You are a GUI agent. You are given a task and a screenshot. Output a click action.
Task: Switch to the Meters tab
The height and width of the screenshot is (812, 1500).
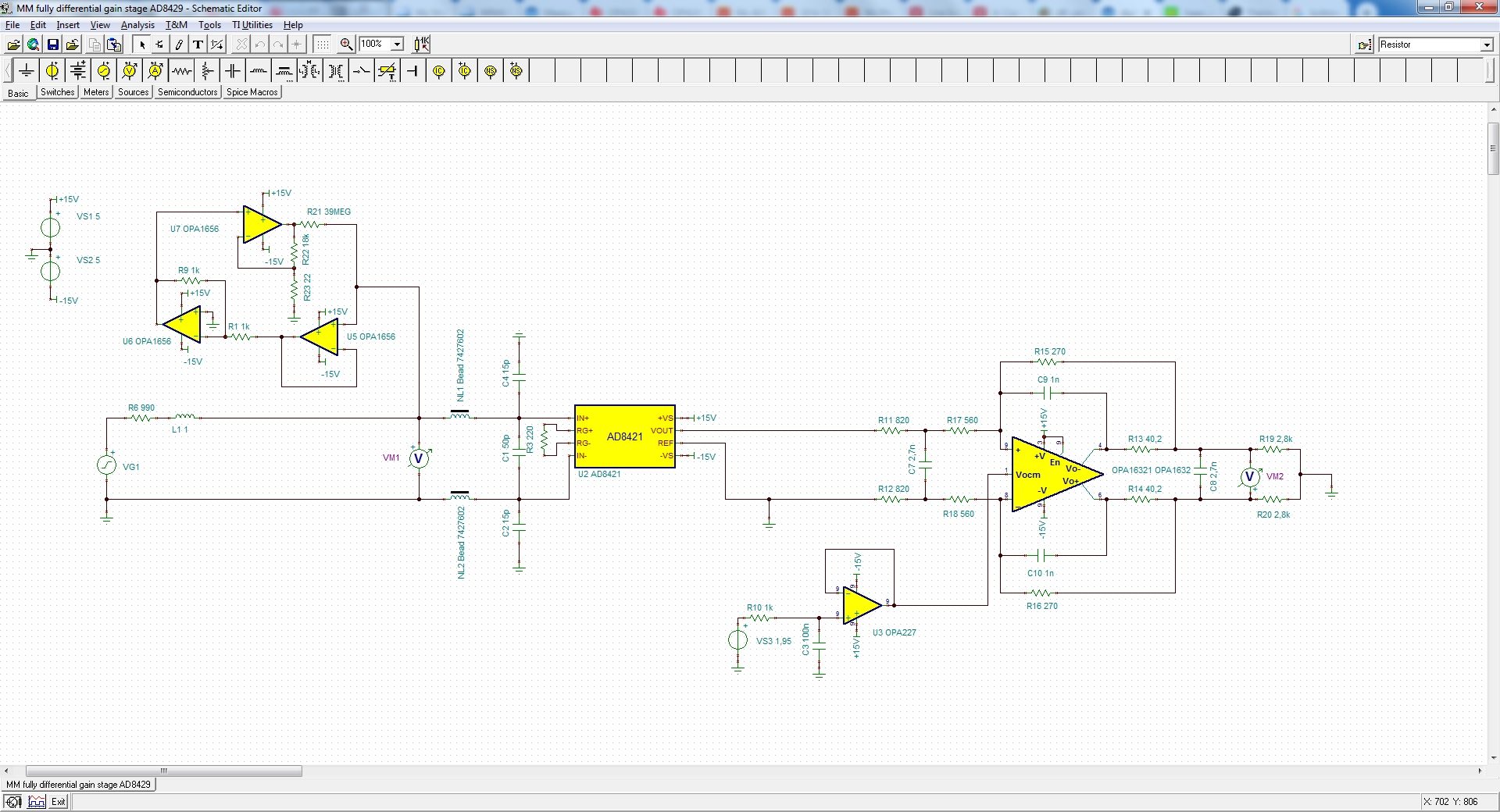(x=96, y=92)
